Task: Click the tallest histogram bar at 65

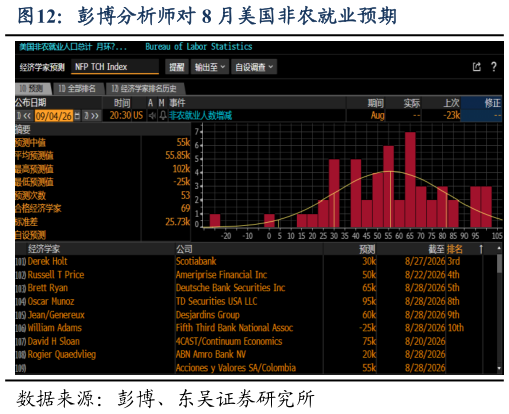Action: click(x=410, y=180)
